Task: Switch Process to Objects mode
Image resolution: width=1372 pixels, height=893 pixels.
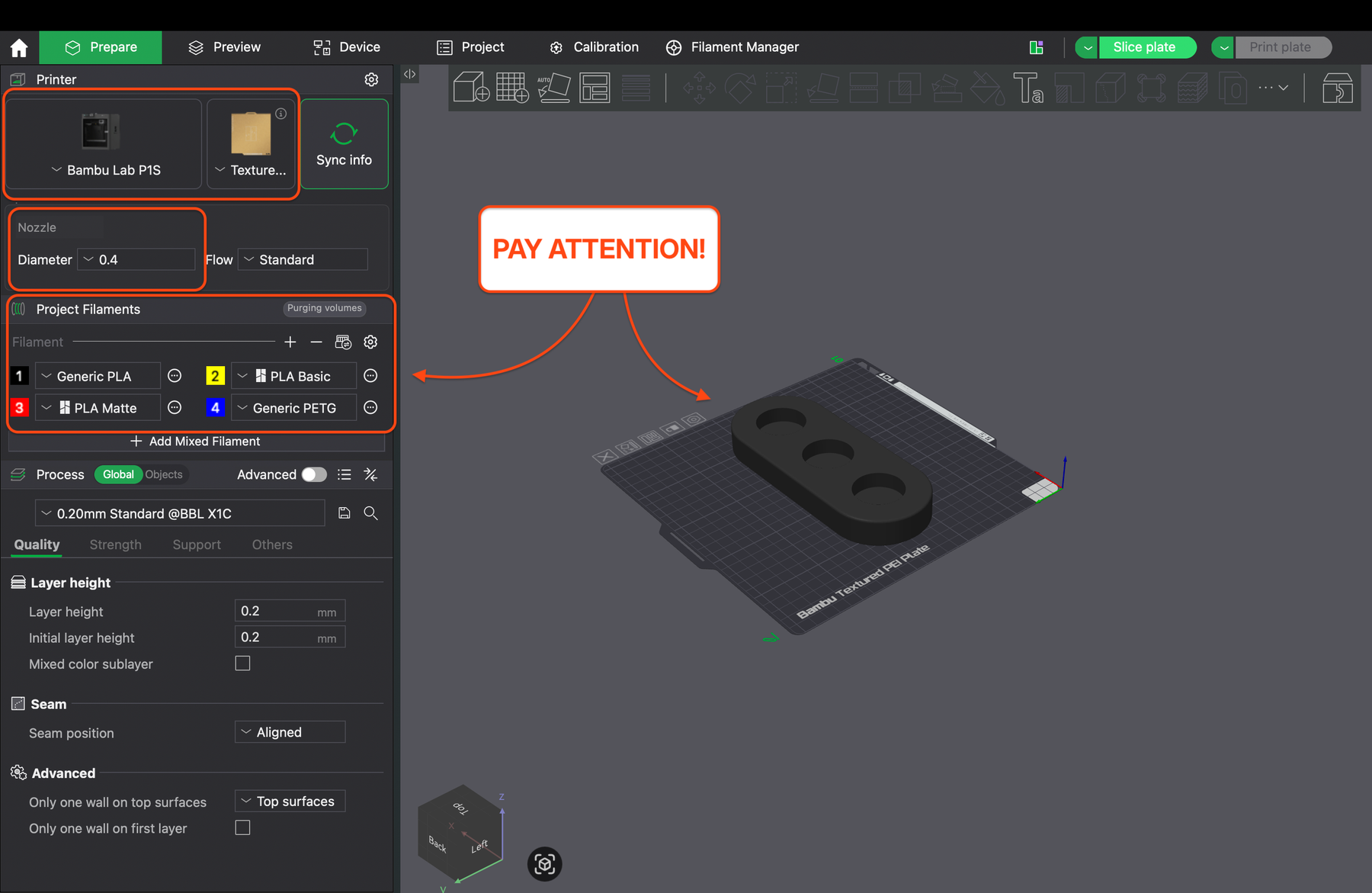Action: [x=164, y=474]
